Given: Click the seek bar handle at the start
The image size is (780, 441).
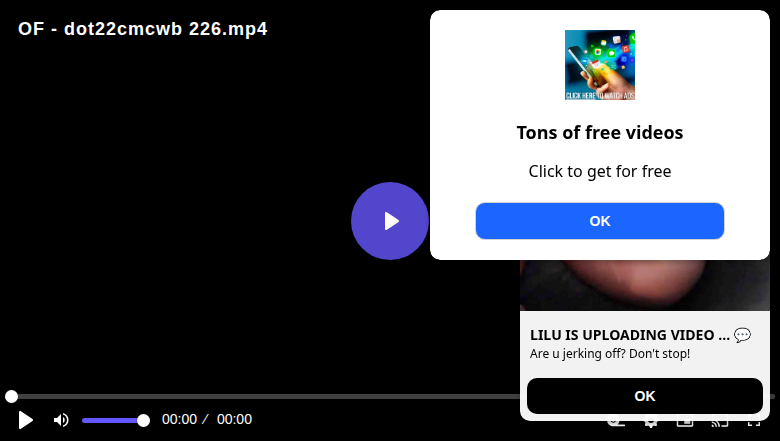Looking at the screenshot, I should pyautogui.click(x=11, y=396).
